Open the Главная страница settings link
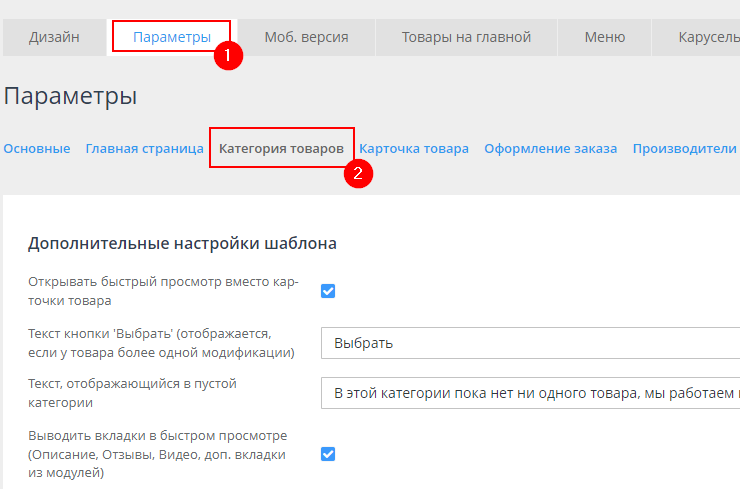Viewport: 740px width, 489px height. pos(145,149)
